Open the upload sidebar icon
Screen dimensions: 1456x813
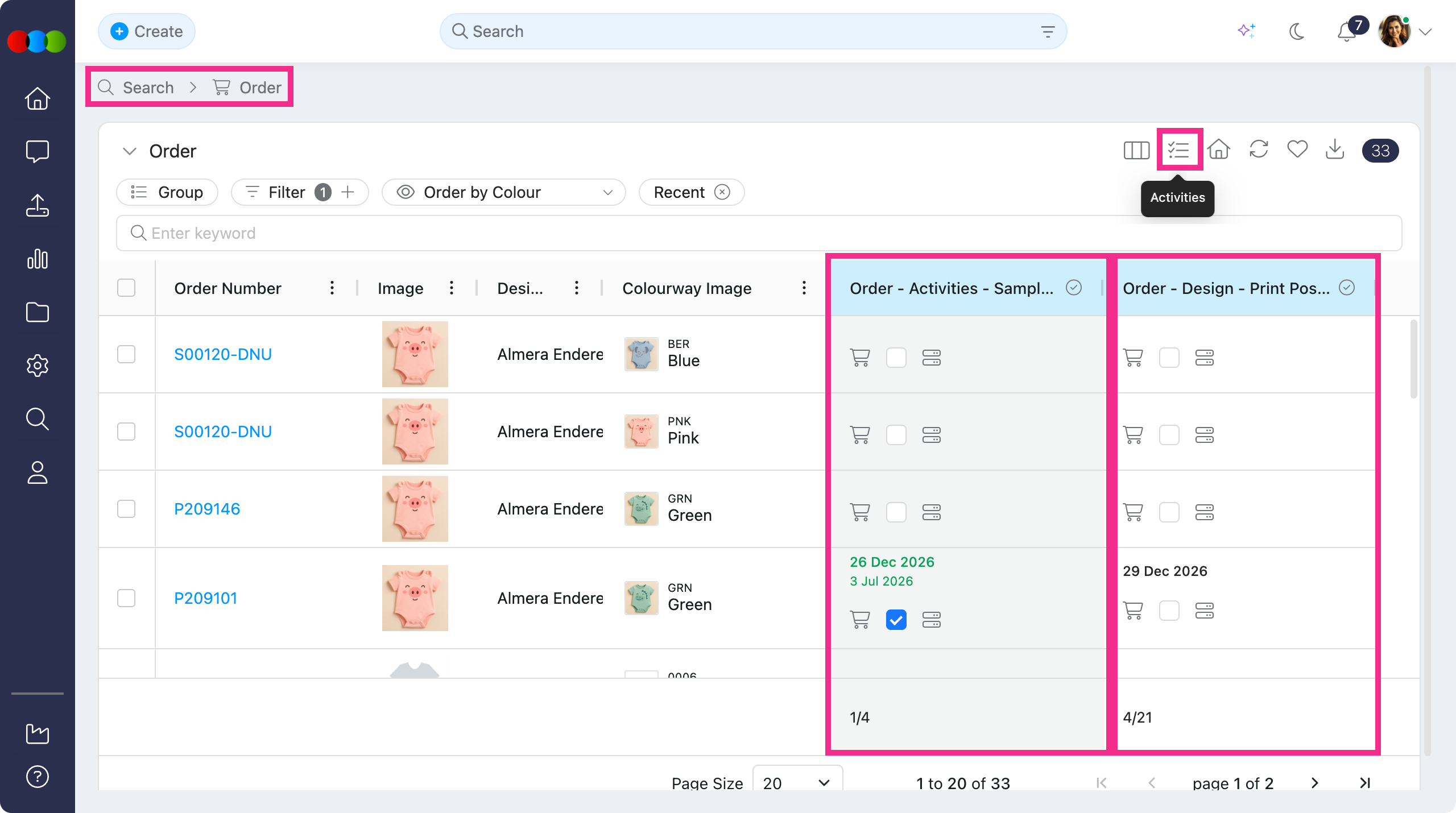(38, 205)
